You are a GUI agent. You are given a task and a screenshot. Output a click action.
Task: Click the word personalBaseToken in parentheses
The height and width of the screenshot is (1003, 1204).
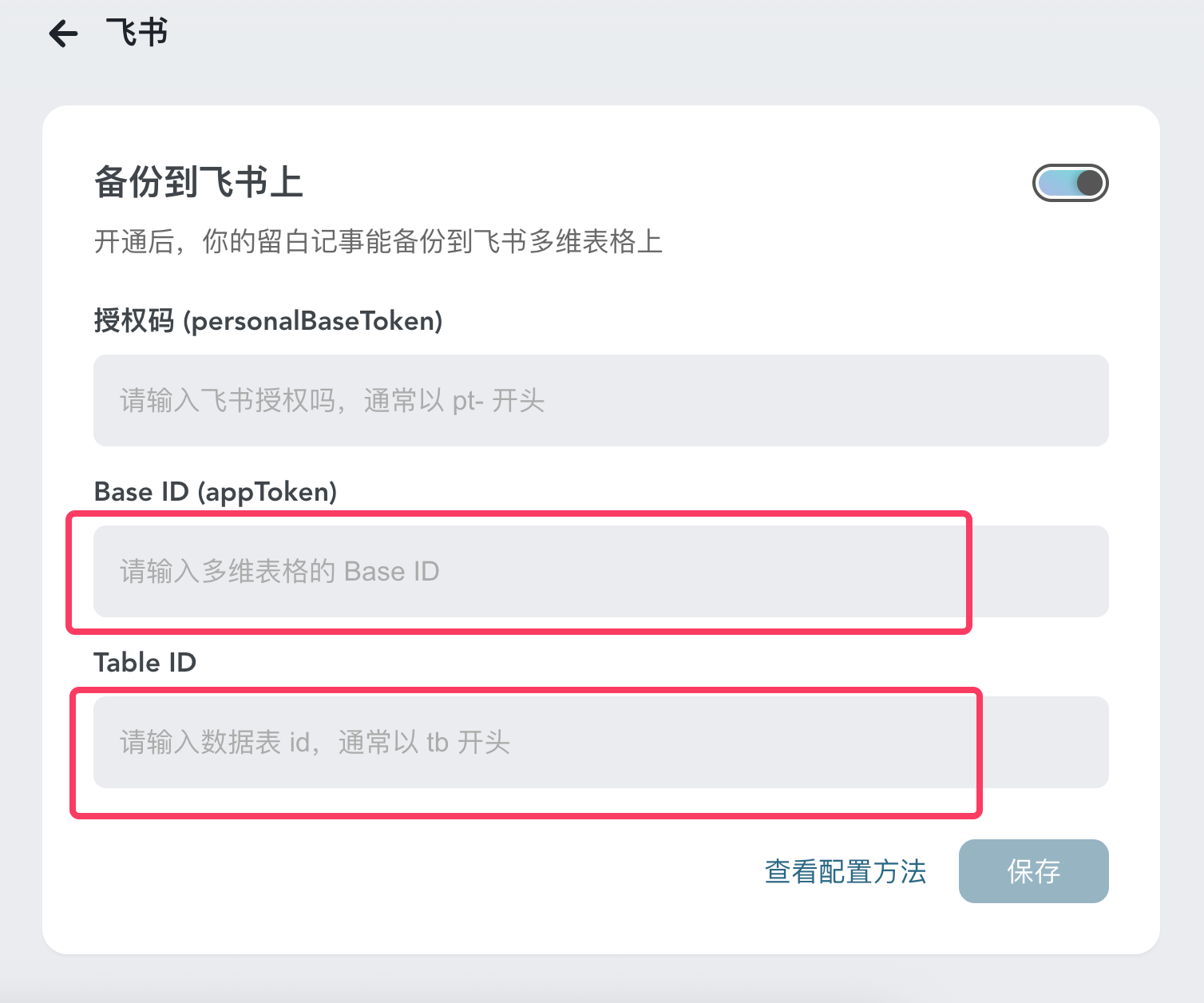click(x=313, y=321)
